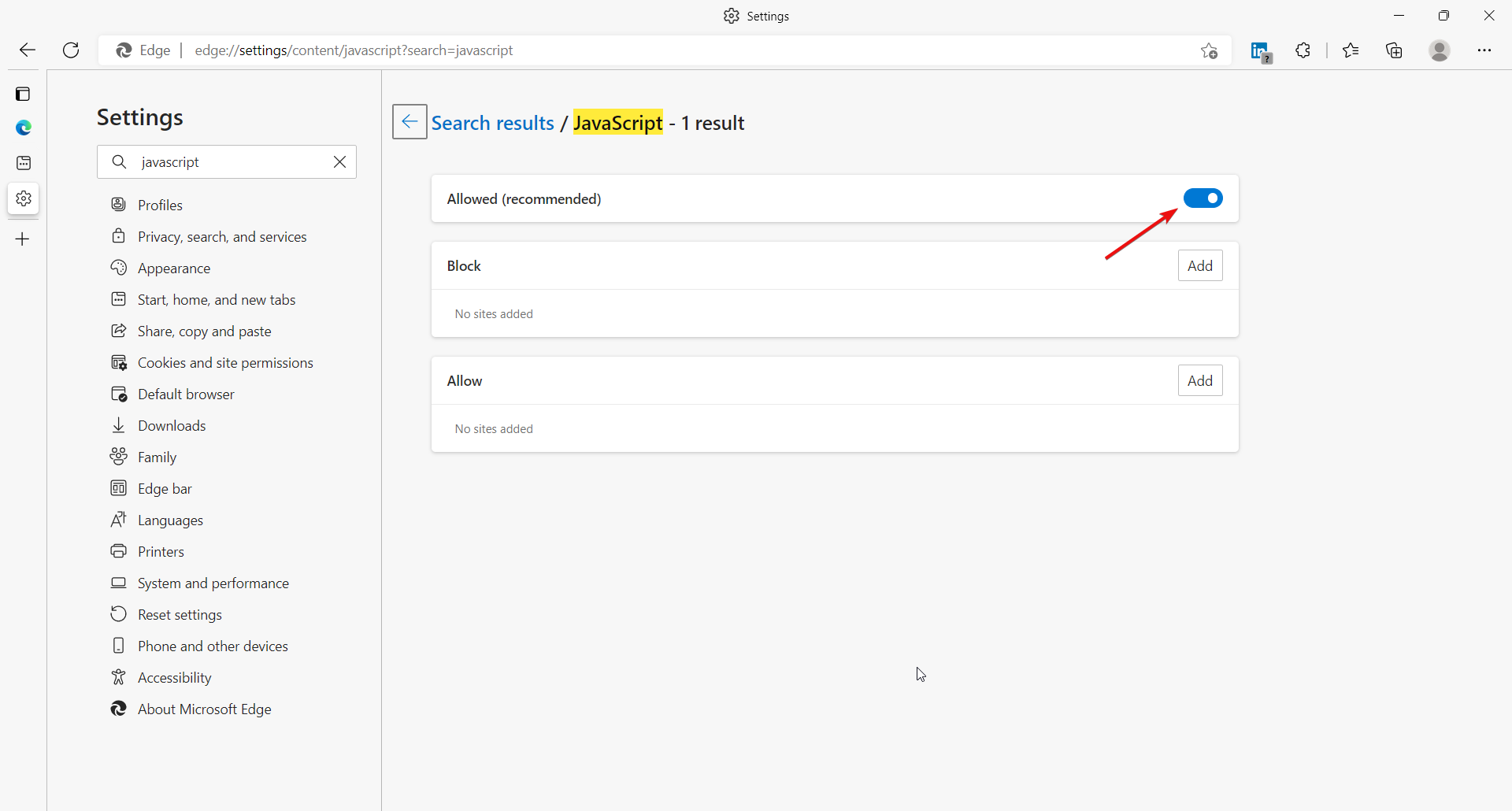Switch to the Edge-logo vertical tab

[x=24, y=128]
